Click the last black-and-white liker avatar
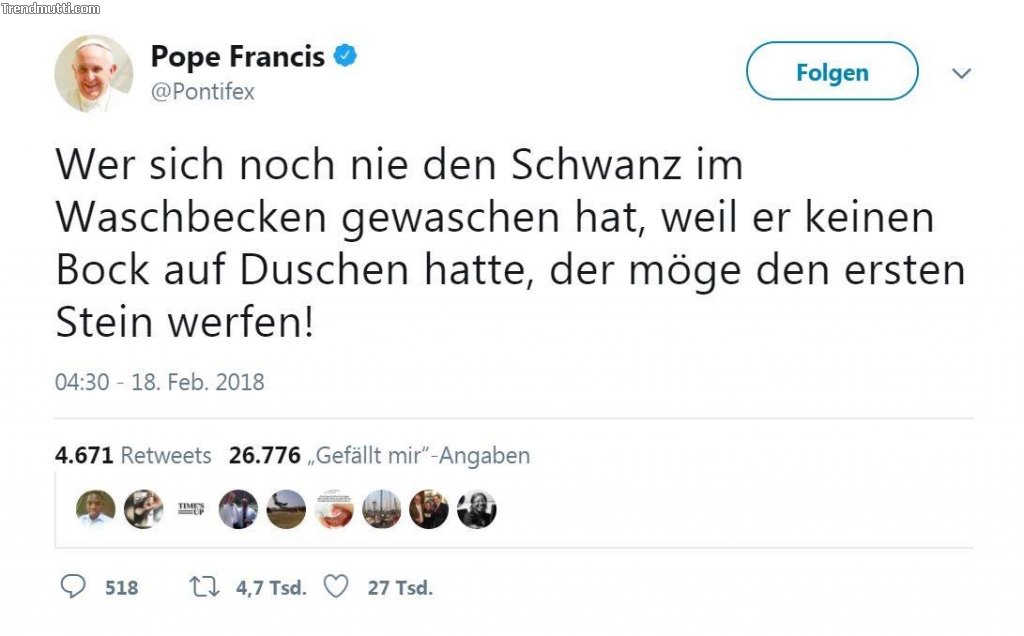The width and height of the screenshot is (1024, 636). (476, 509)
